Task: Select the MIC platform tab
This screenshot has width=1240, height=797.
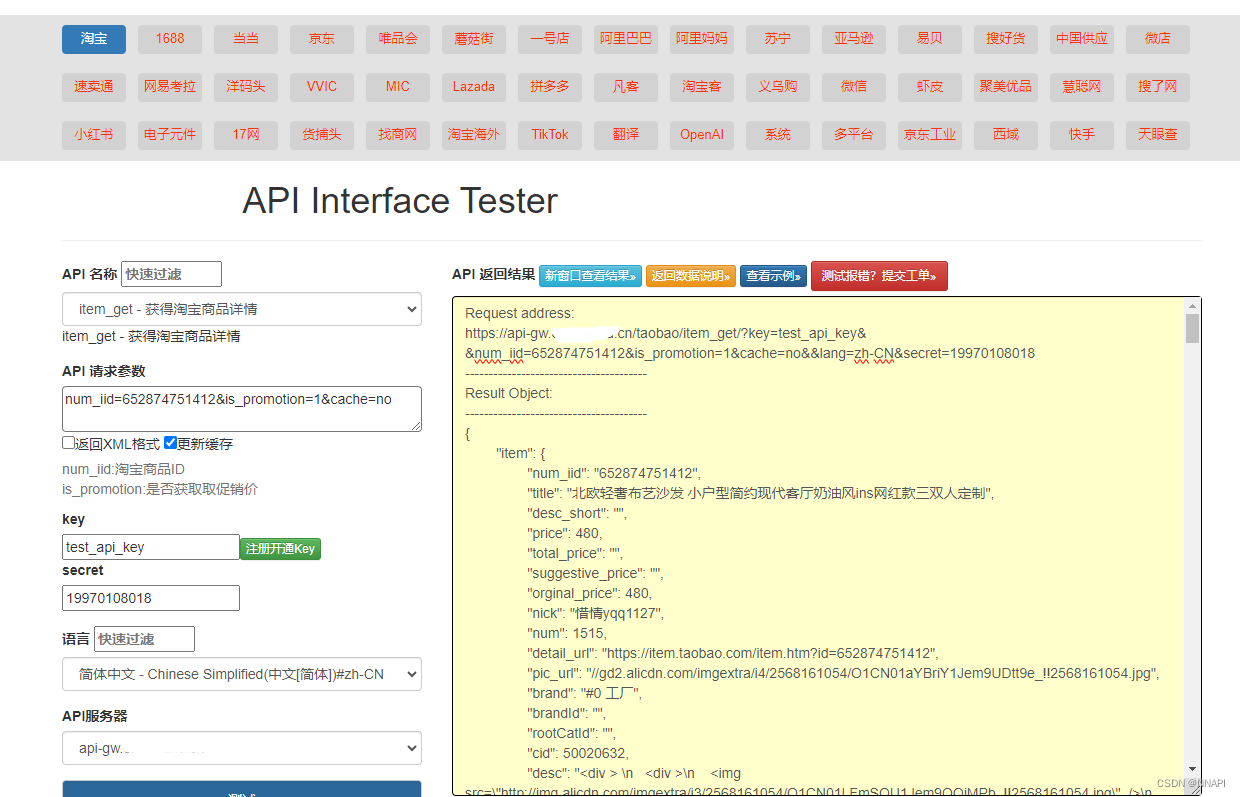Action: click(x=398, y=87)
